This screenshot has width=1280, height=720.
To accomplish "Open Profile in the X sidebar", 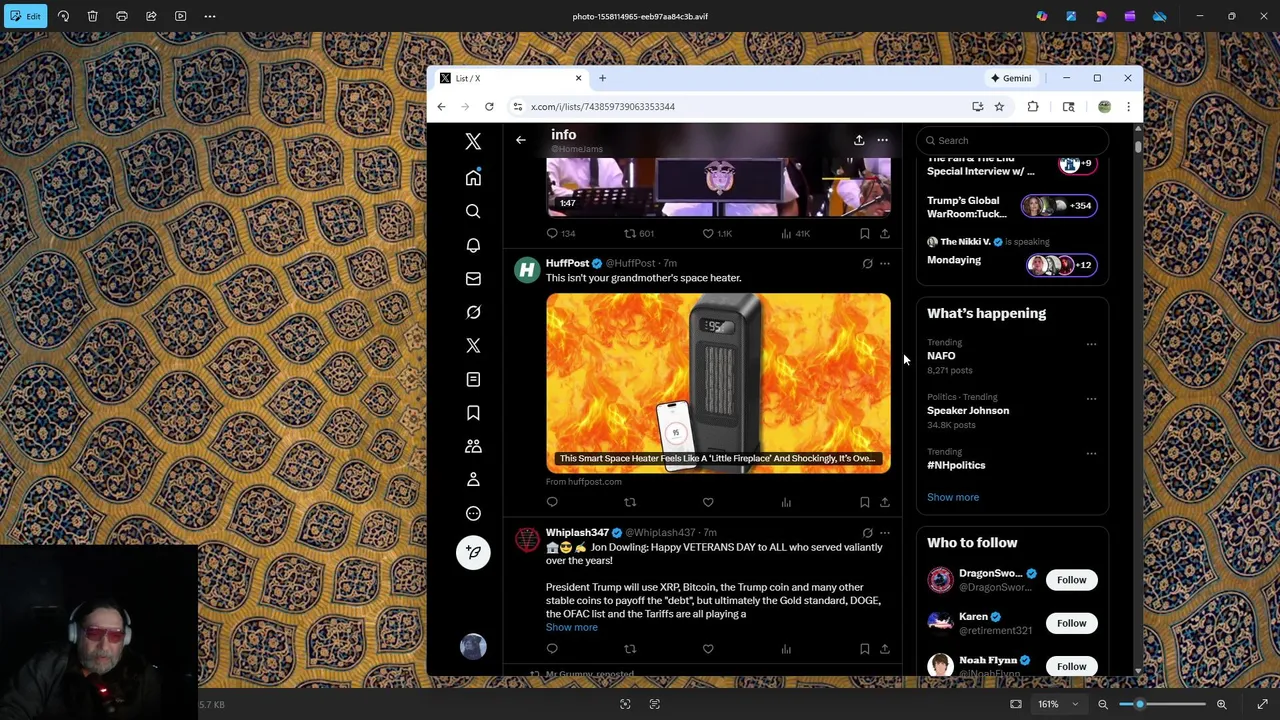I will 473,480.
